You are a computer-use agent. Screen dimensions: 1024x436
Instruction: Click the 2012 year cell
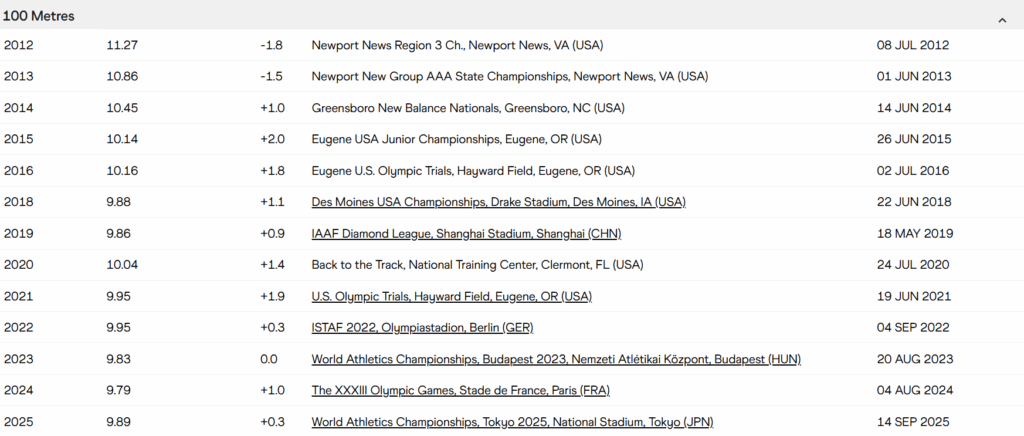tap(19, 45)
